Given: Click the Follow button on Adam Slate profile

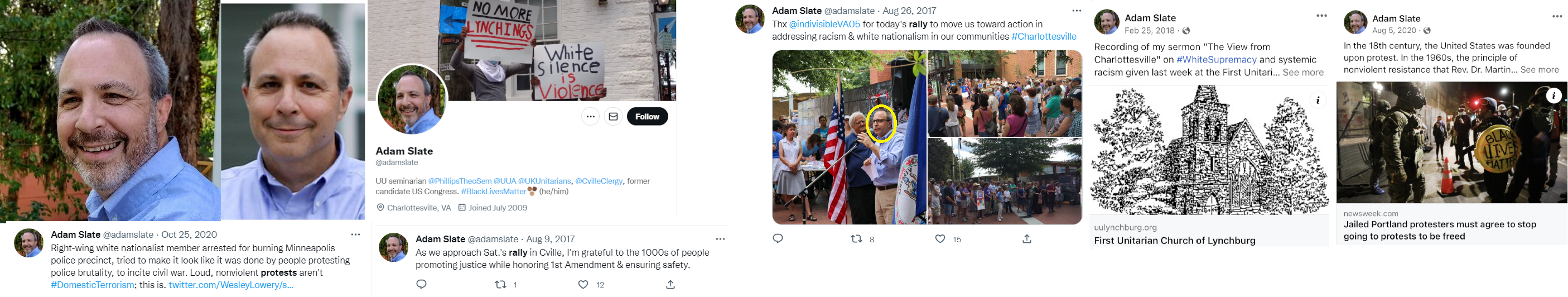Looking at the screenshot, I should click(647, 116).
